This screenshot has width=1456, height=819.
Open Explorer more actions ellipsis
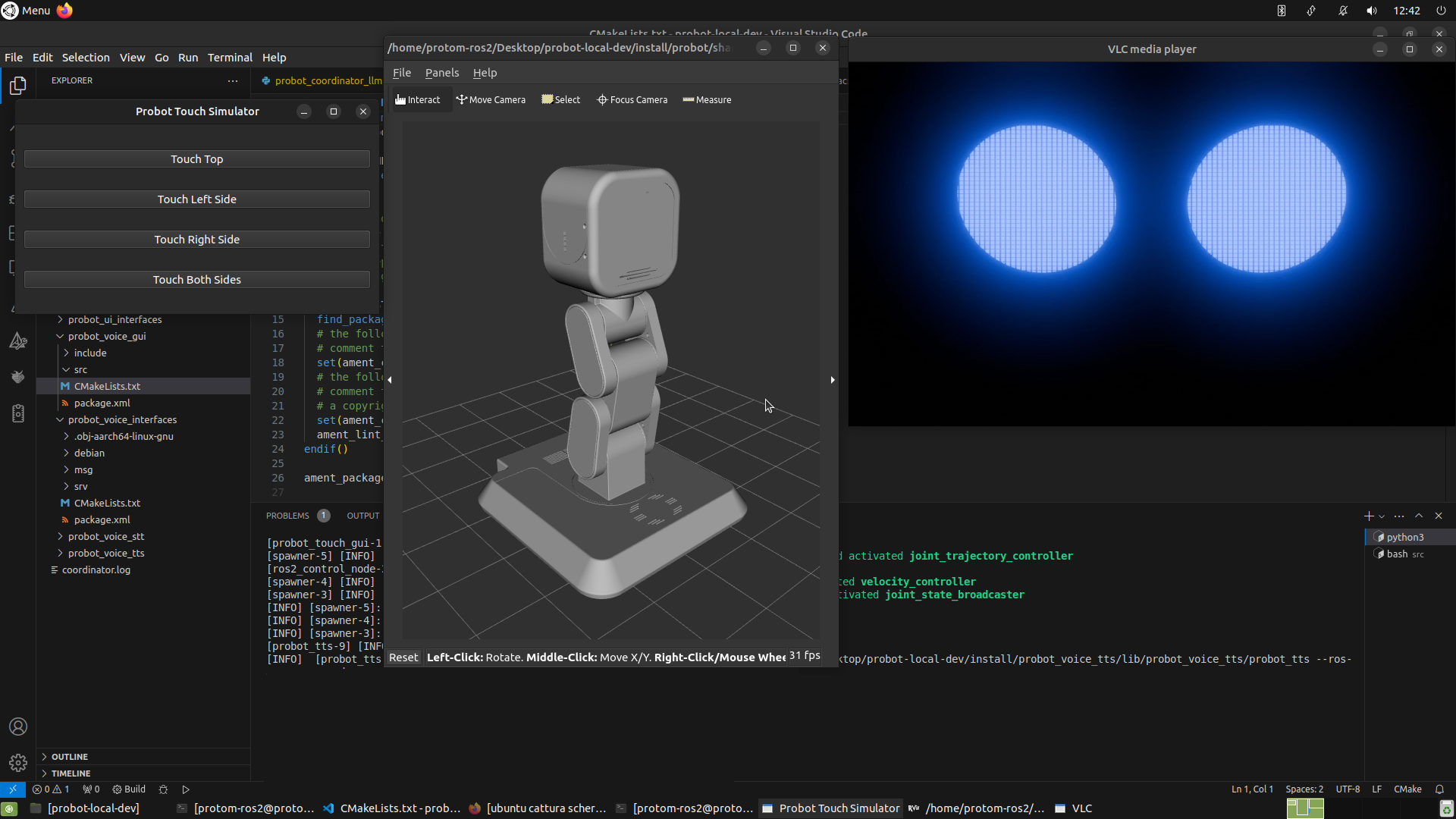click(233, 80)
